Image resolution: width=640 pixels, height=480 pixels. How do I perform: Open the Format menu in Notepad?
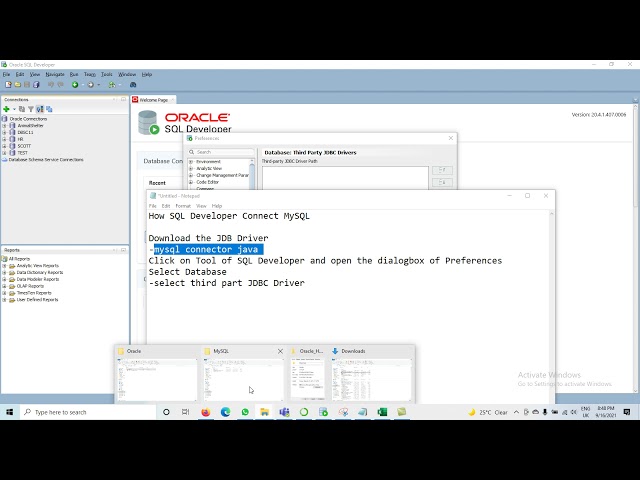click(183, 206)
